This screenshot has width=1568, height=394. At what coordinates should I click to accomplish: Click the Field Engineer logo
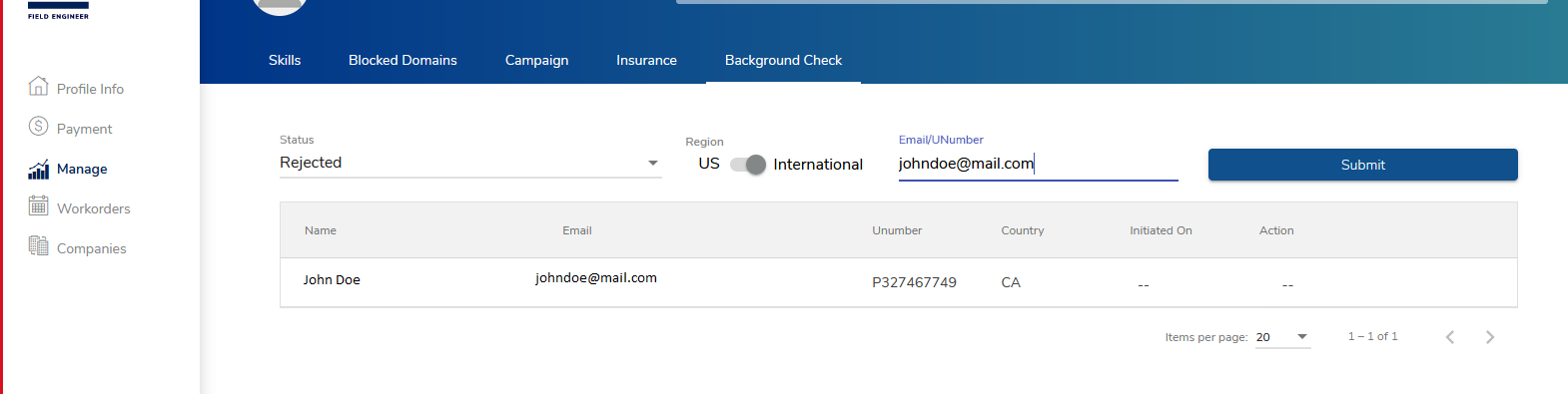58,10
